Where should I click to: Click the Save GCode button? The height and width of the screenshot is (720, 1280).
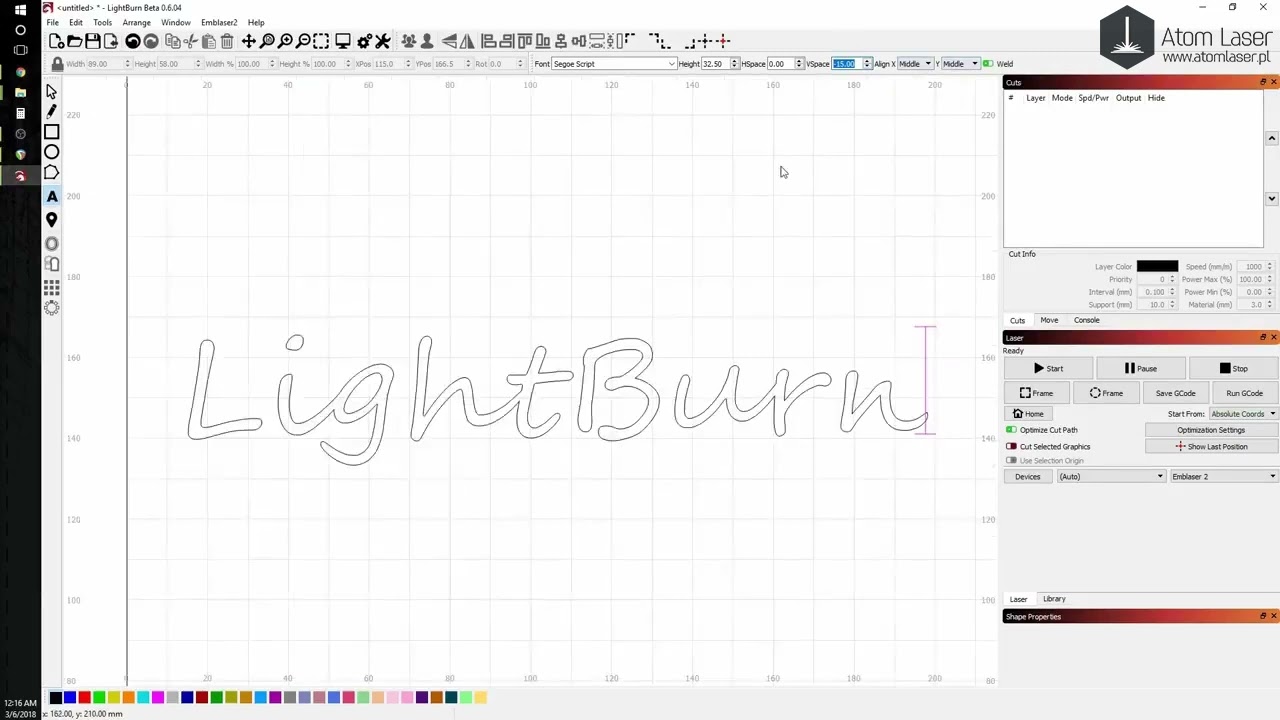click(1175, 393)
